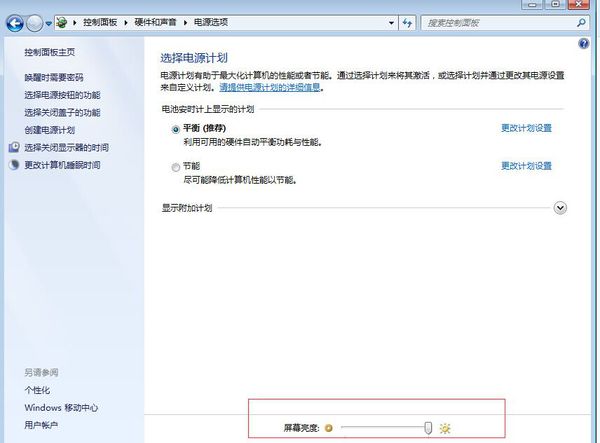
Task: Click the dim sun icon left of slider
Action: (328, 428)
